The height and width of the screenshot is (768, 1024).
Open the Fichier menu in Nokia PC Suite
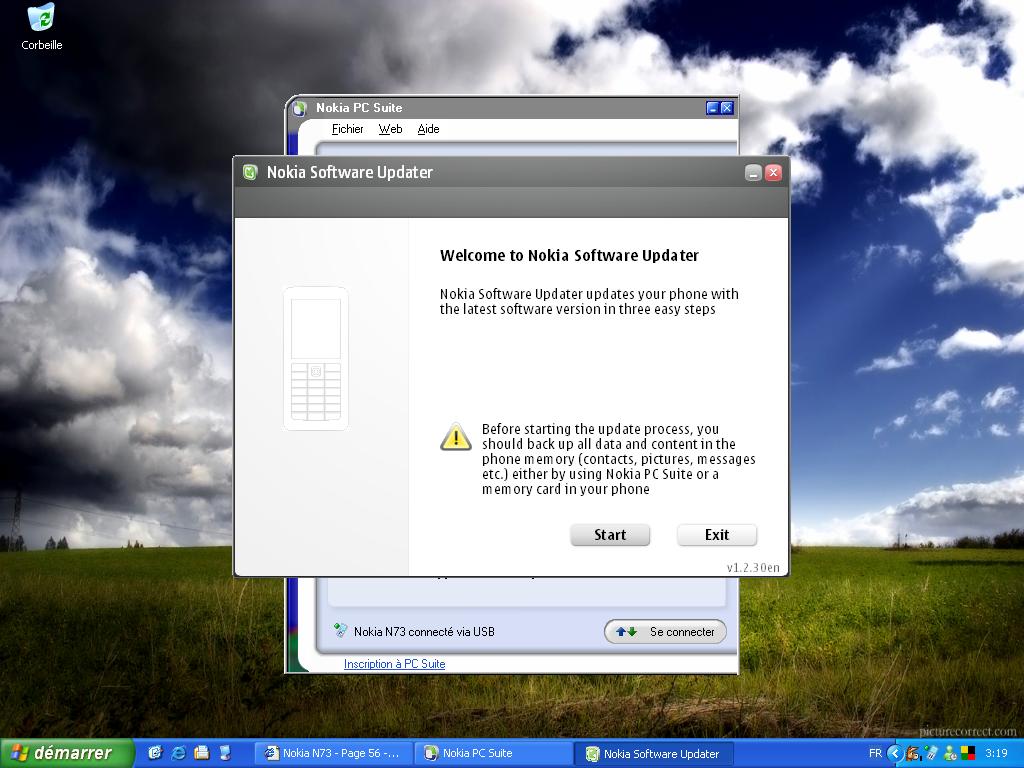(347, 129)
